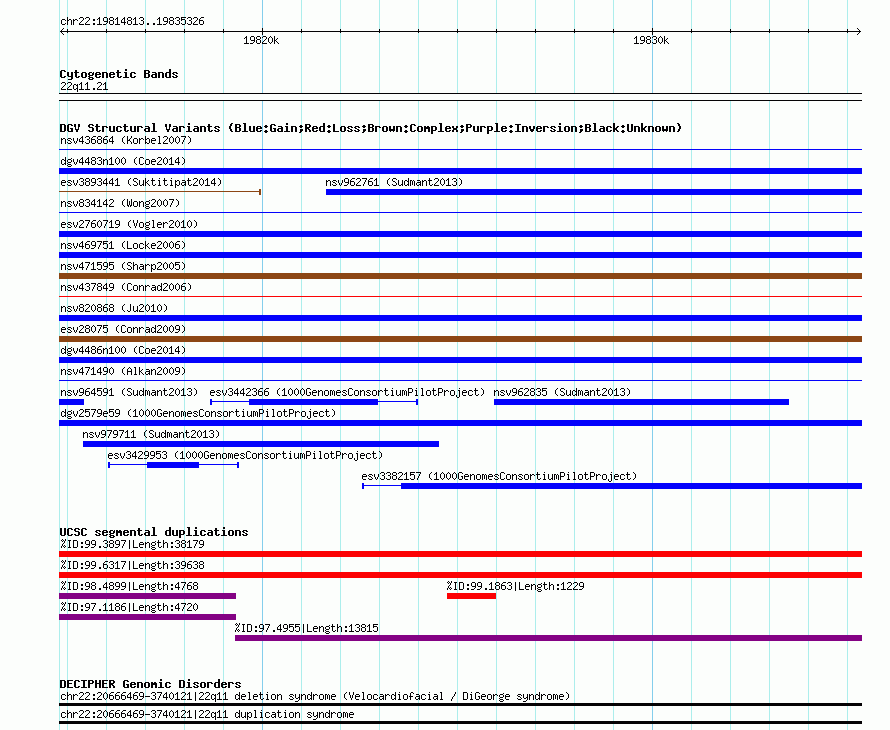
Task: Click the nsv962761 (Sudmant2013) blue bar
Action: click(x=594, y=192)
